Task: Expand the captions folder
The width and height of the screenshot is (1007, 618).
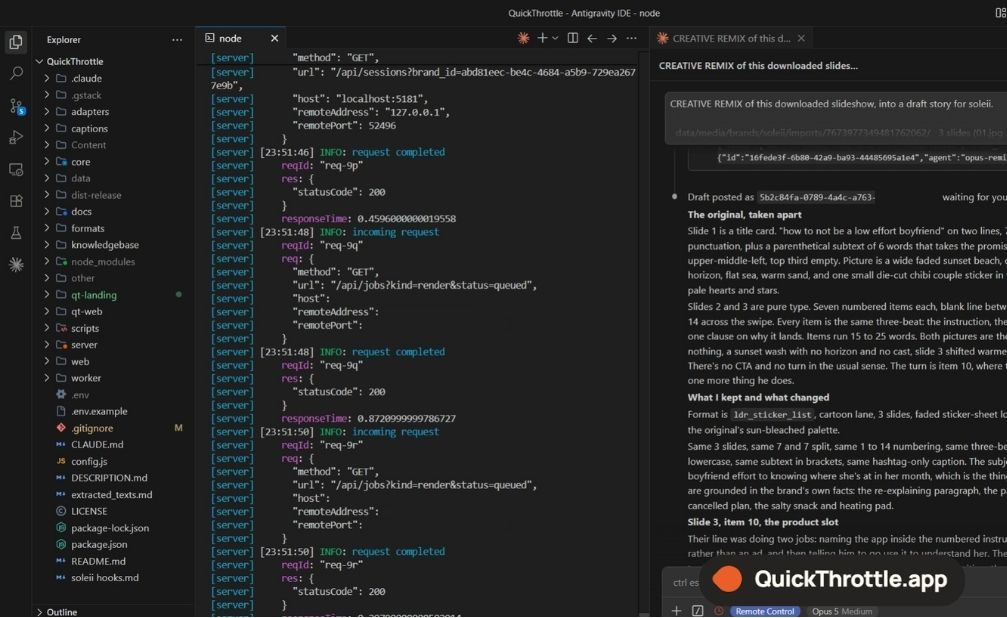Action: click(47, 128)
